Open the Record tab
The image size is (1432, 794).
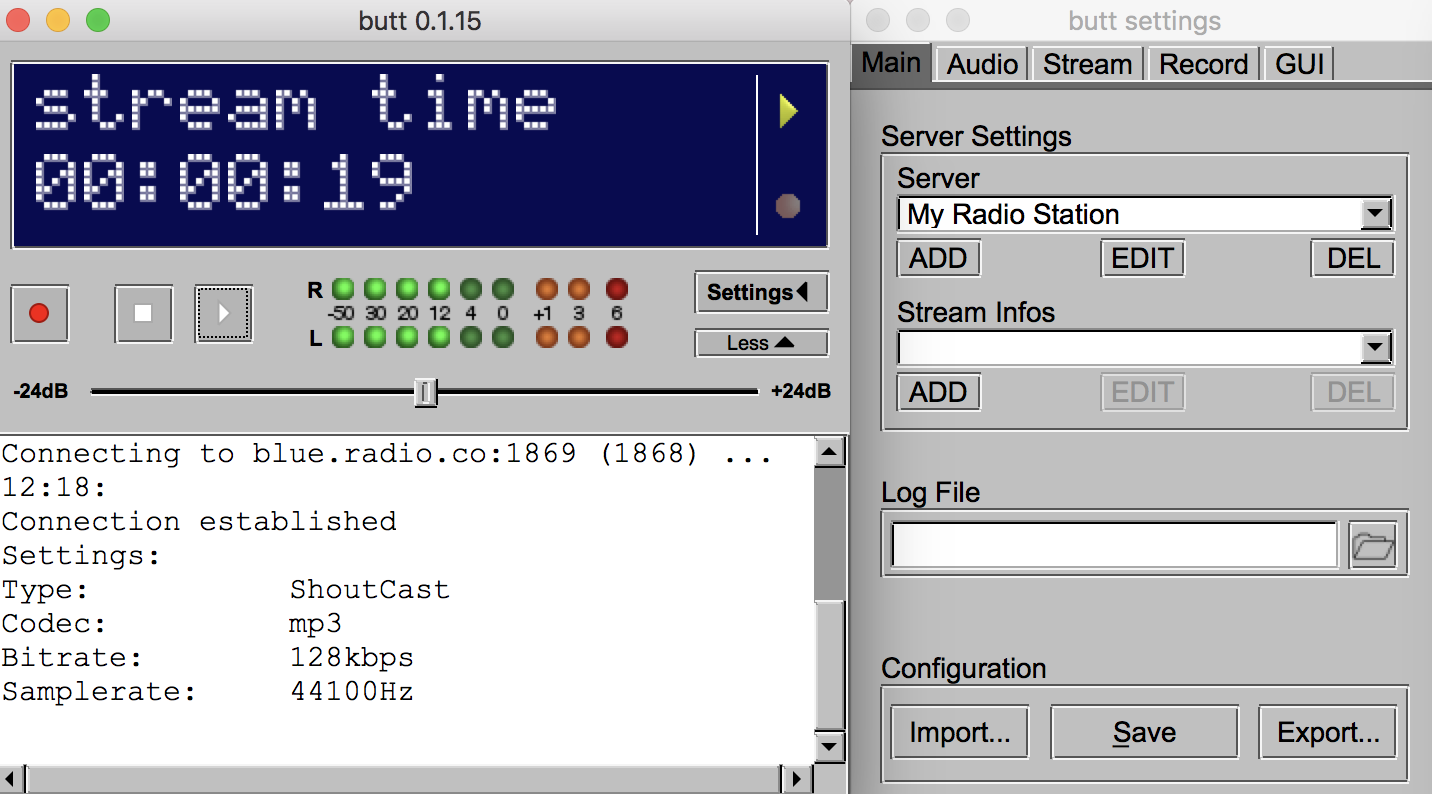(1203, 64)
